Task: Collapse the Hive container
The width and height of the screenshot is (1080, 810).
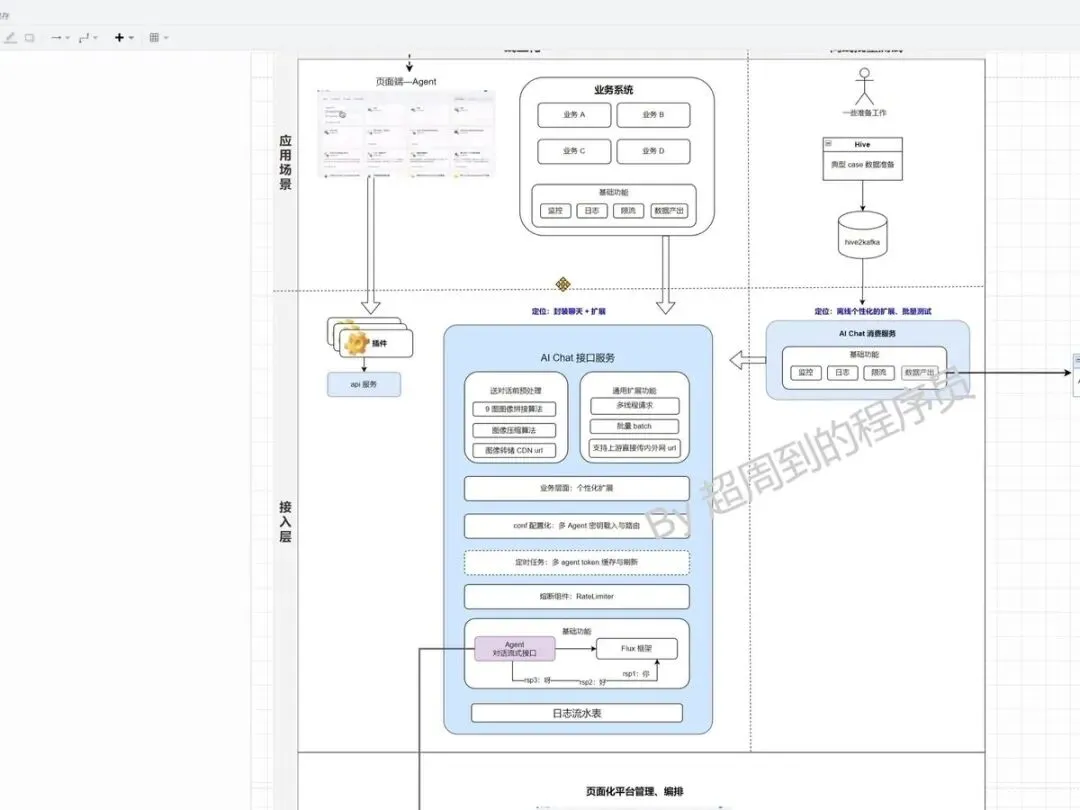Action: 829,144
